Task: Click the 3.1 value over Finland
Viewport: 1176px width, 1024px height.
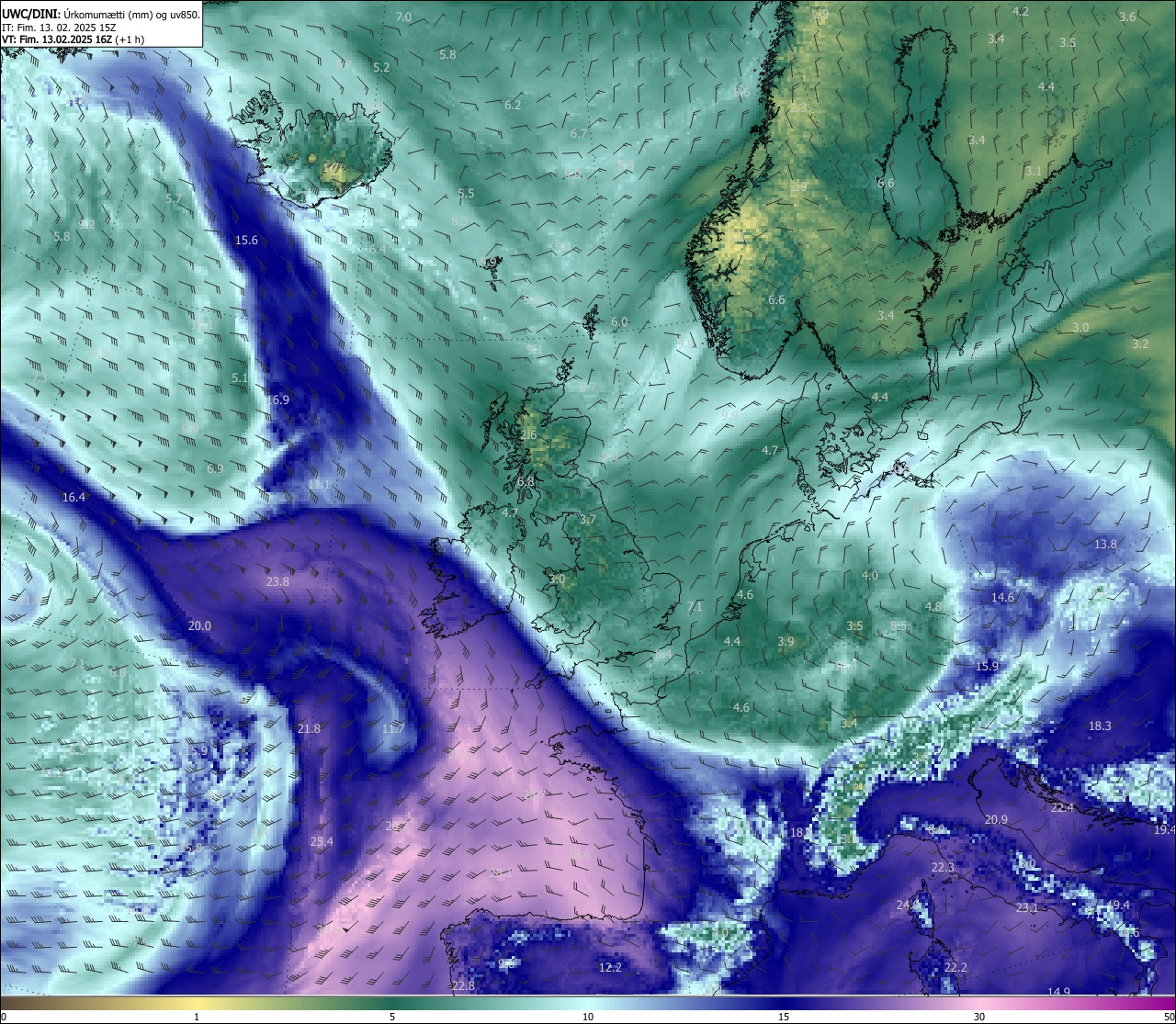Action: (x=1034, y=171)
